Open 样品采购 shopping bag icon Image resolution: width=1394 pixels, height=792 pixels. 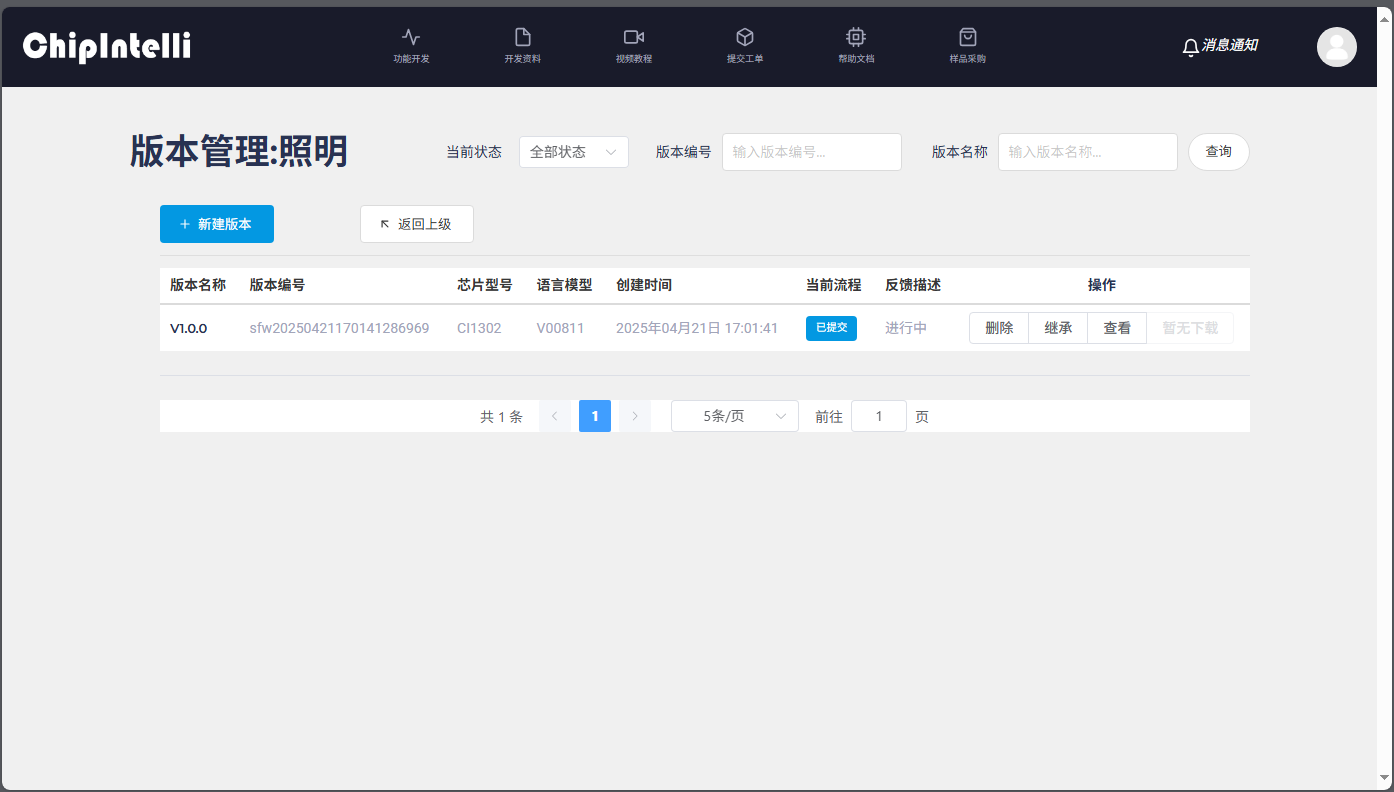click(x=967, y=37)
